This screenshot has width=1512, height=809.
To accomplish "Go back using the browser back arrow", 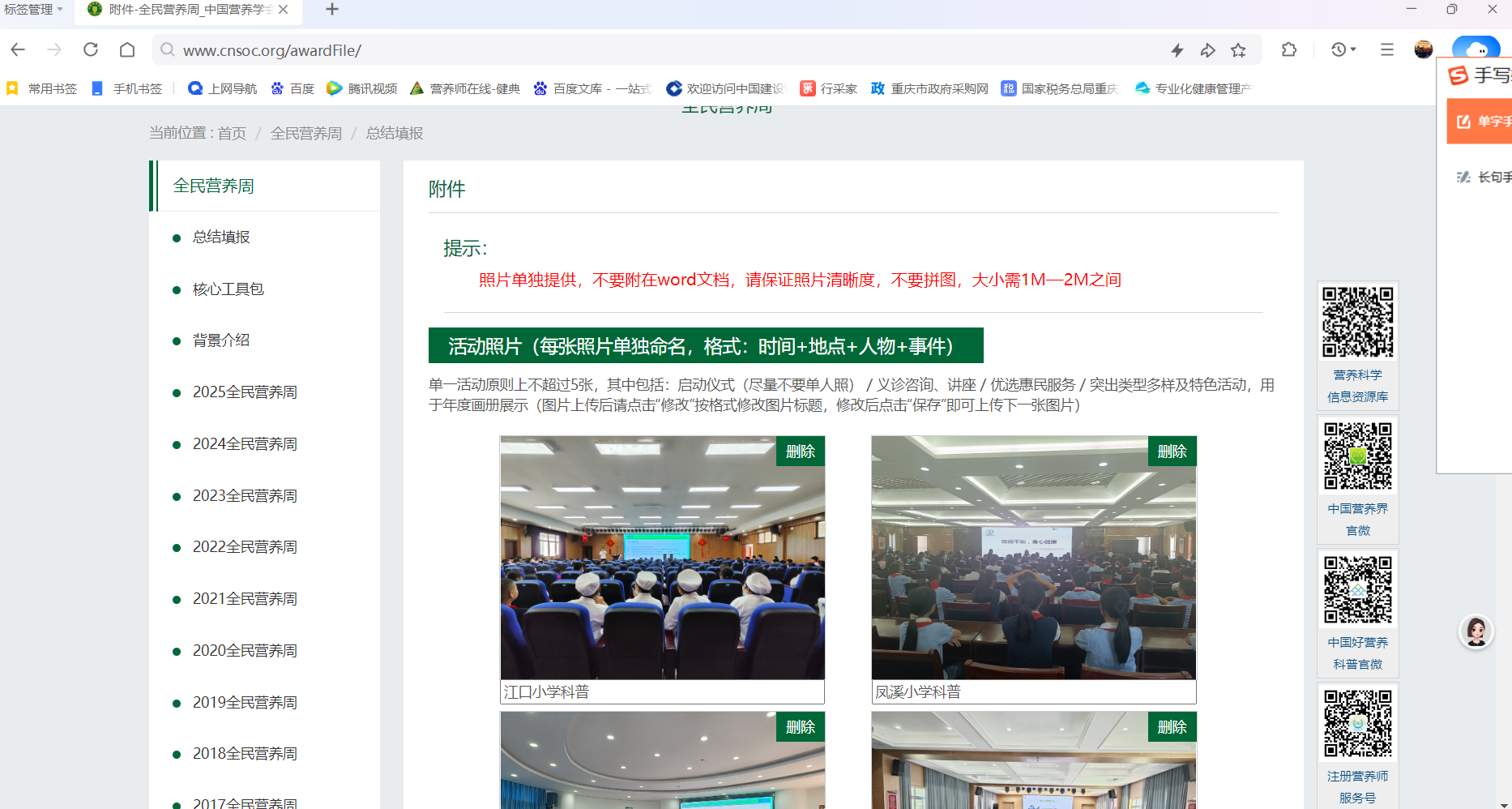I will coord(18,50).
